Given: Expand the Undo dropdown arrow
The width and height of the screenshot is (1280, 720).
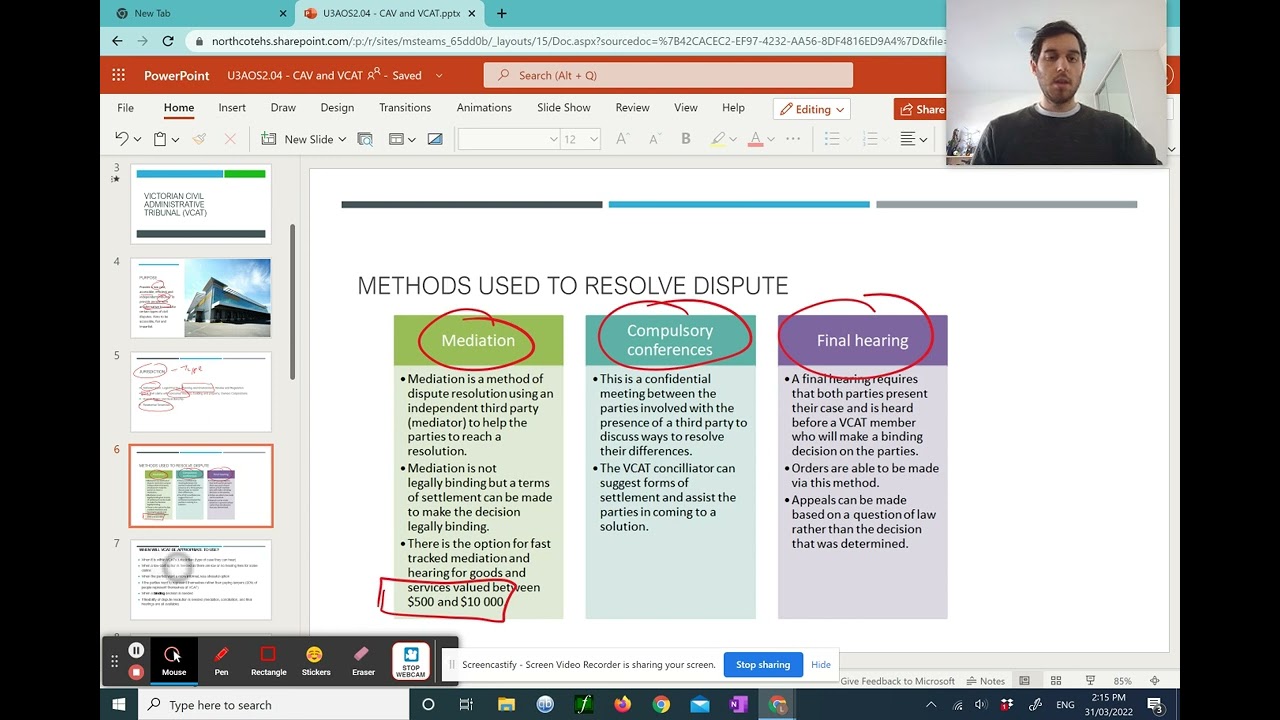Looking at the screenshot, I should (137, 139).
